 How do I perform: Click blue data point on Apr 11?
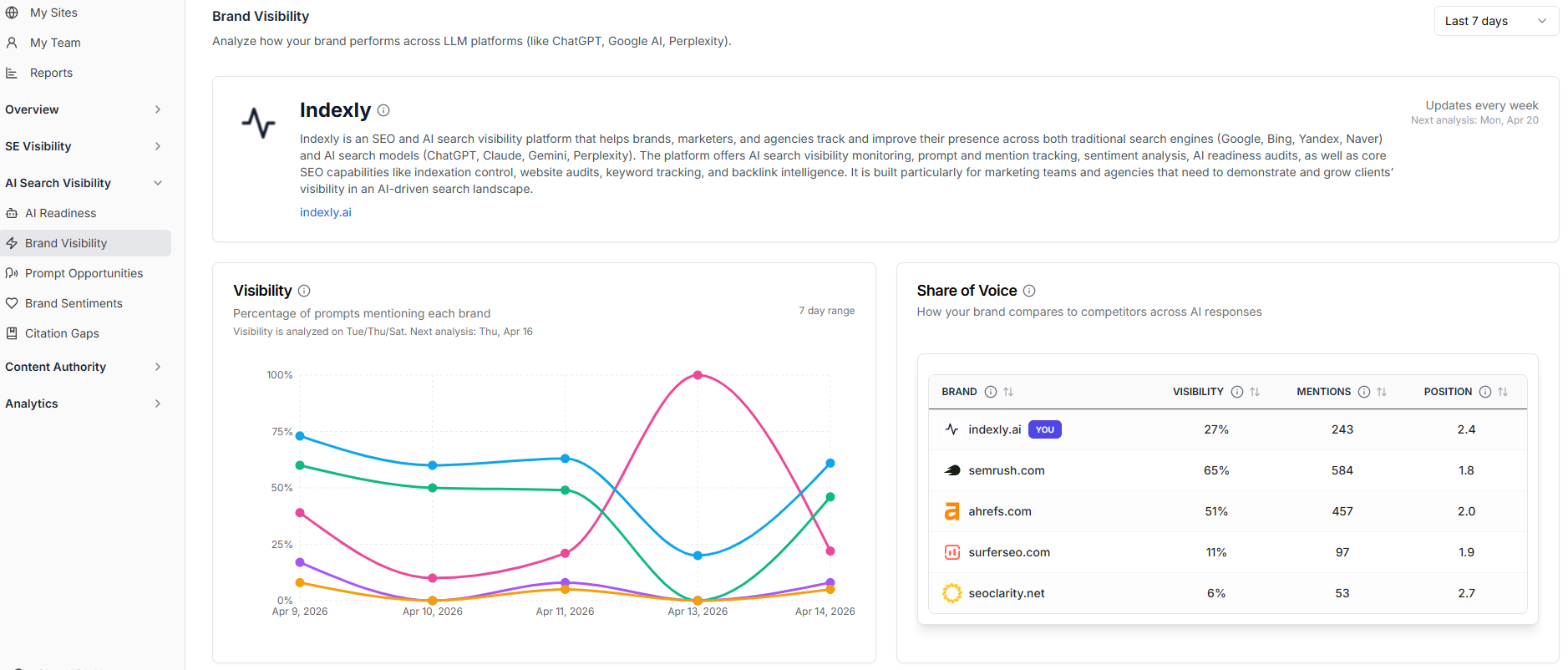(x=566, y=459)
